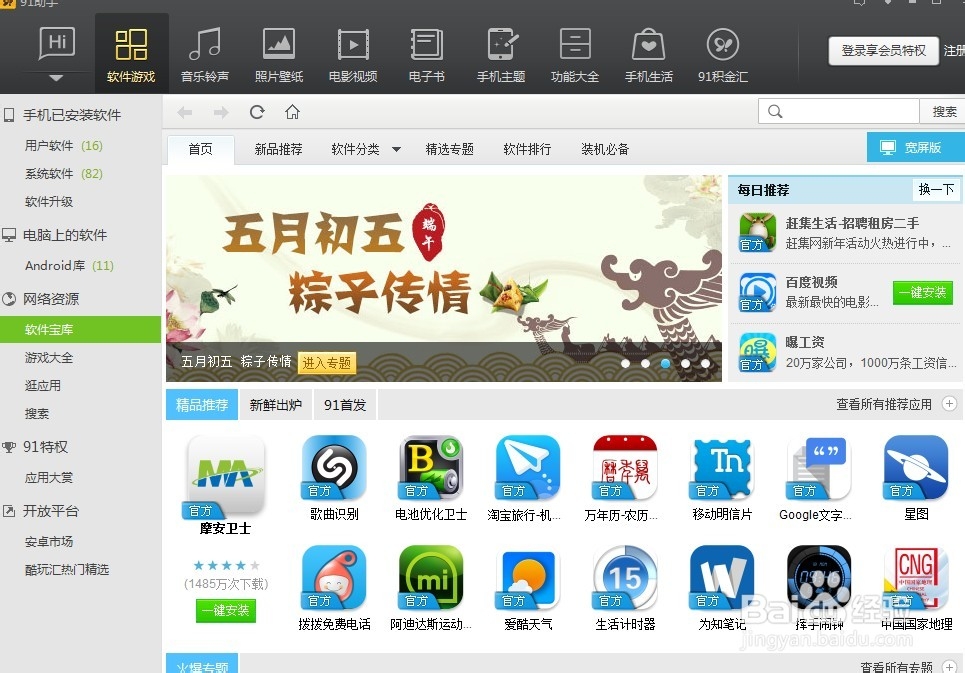Select the last banner carousel dot
The width and height of the screenshot is (965, 673).
pos(705,364)
